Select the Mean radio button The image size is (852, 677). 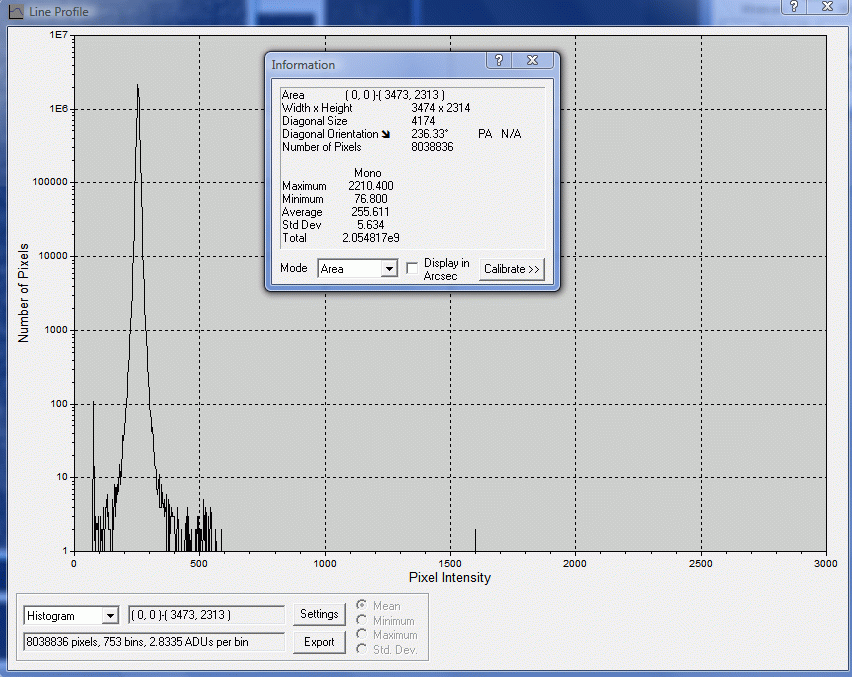click(x=361, y=606)
